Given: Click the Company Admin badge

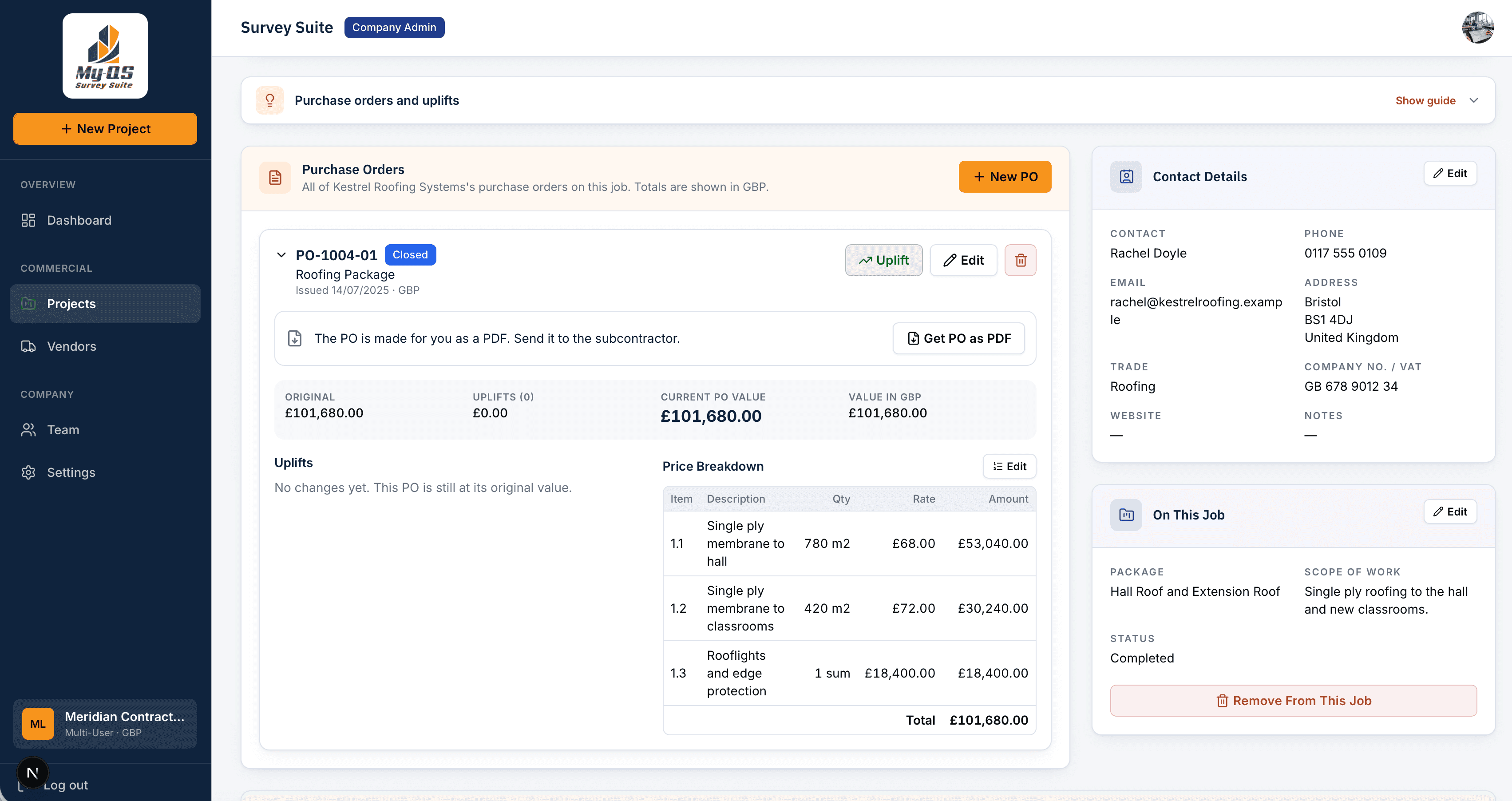Looking at the screenshot, I should click(394, 28).
